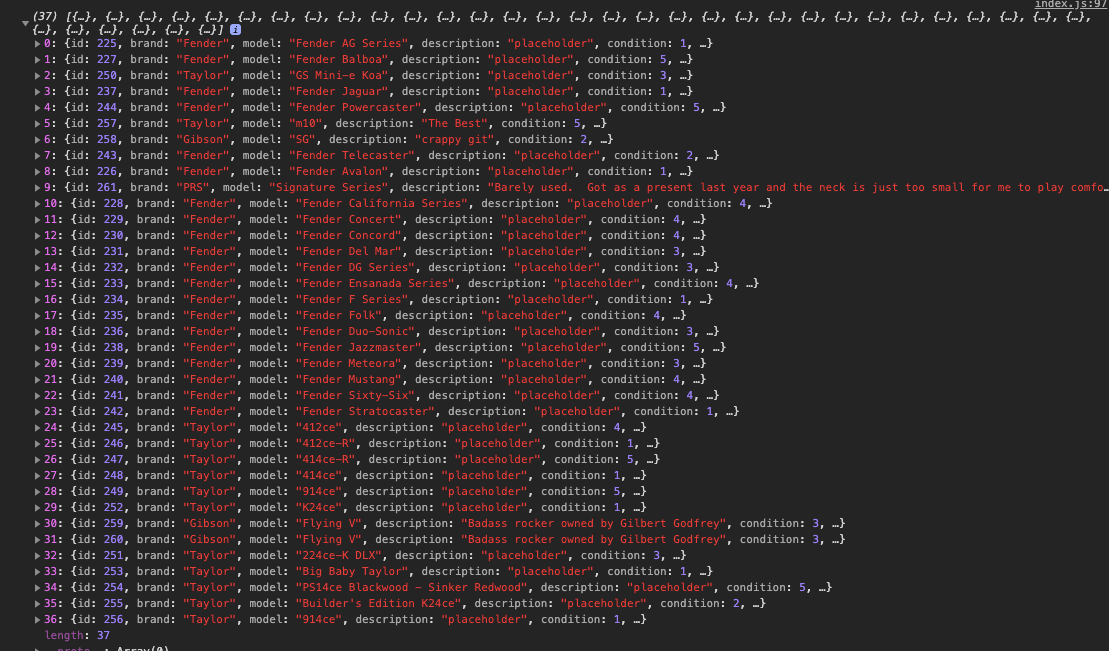This screenshot has width=1109, height=651.
Task: Expand item 15 Fender Ensanada Series
Action: click(37, 284)
